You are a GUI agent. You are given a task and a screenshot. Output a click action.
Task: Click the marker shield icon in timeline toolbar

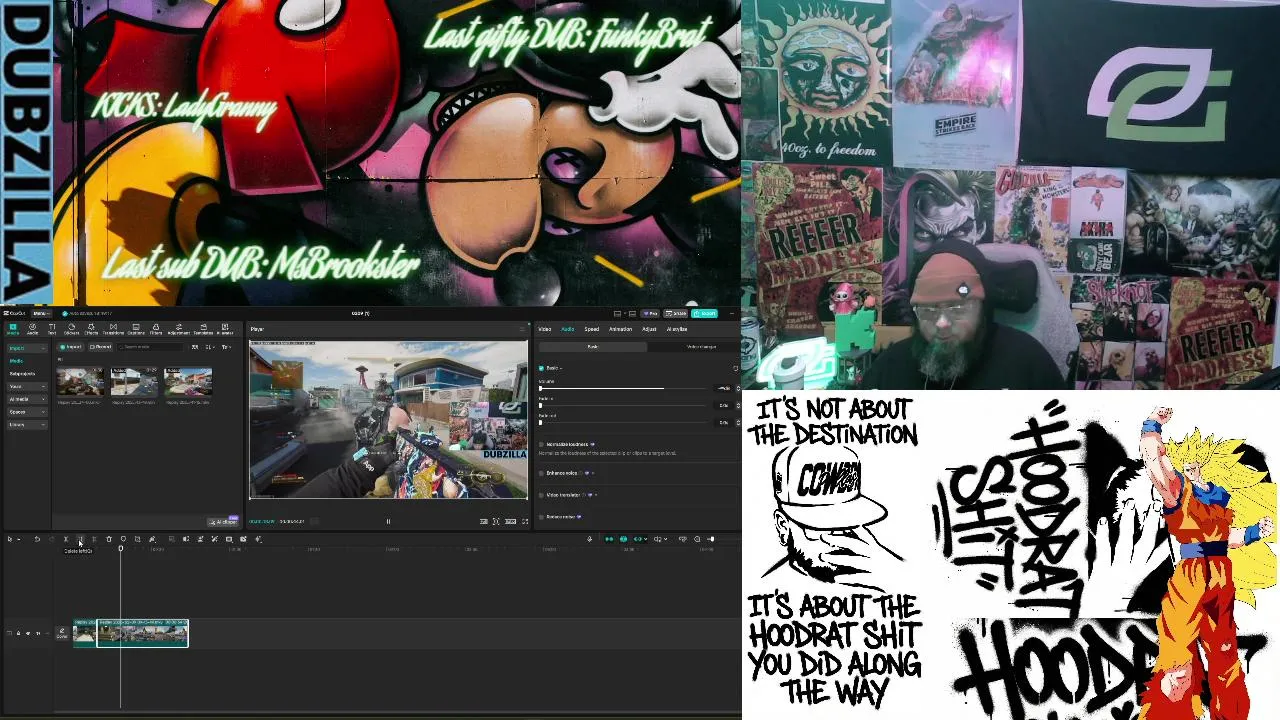[x=123, y=539]
